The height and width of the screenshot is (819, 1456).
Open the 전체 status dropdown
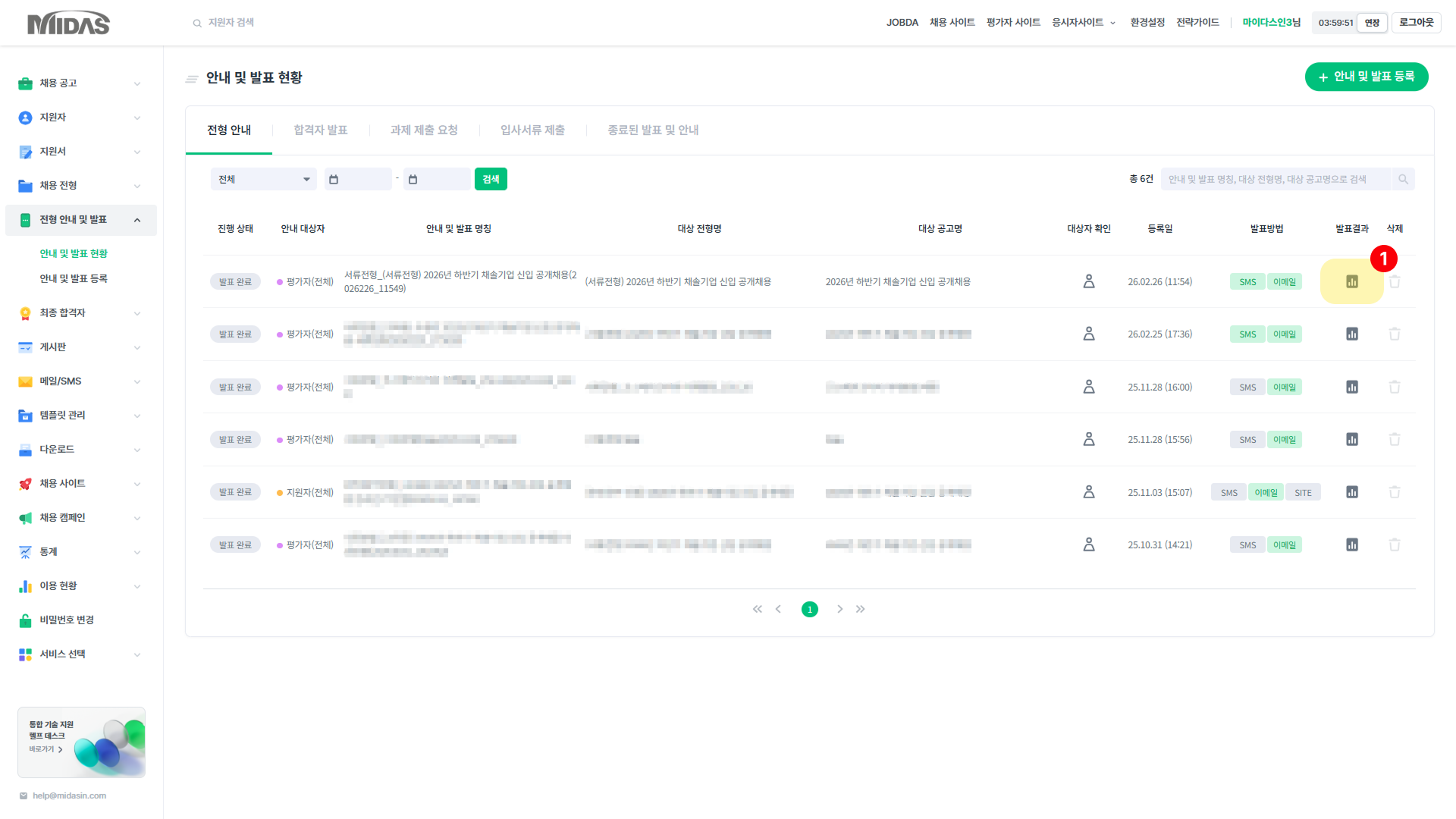coord(263,180)
